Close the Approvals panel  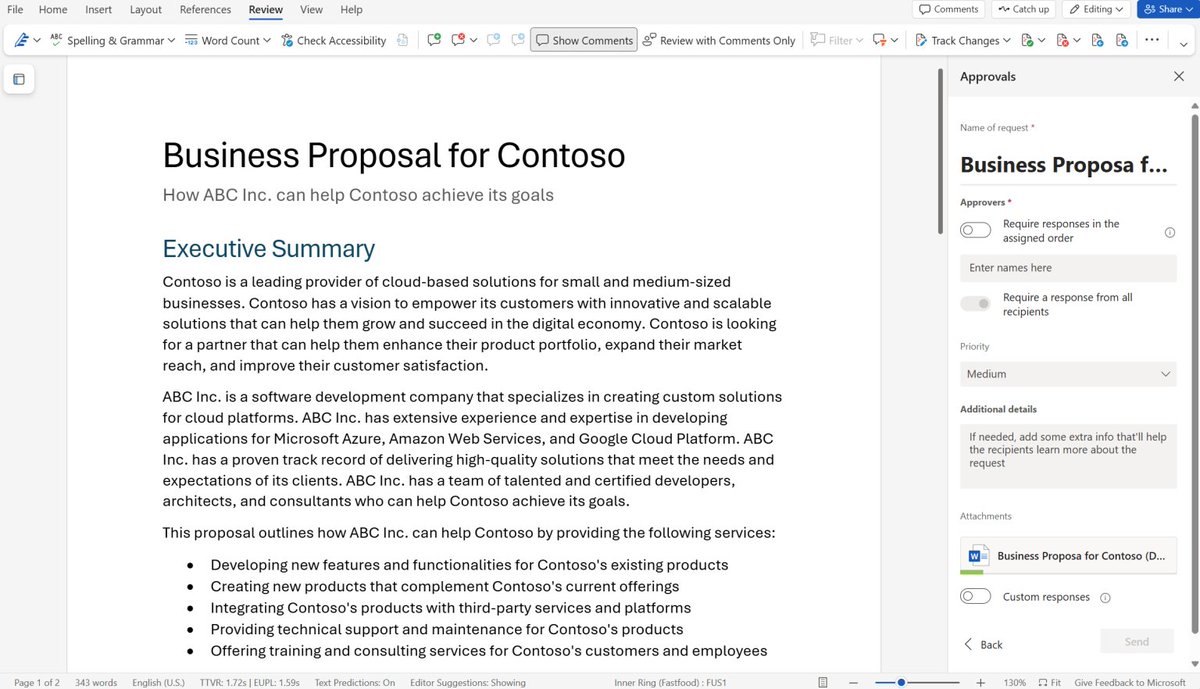pos(1178,76)
